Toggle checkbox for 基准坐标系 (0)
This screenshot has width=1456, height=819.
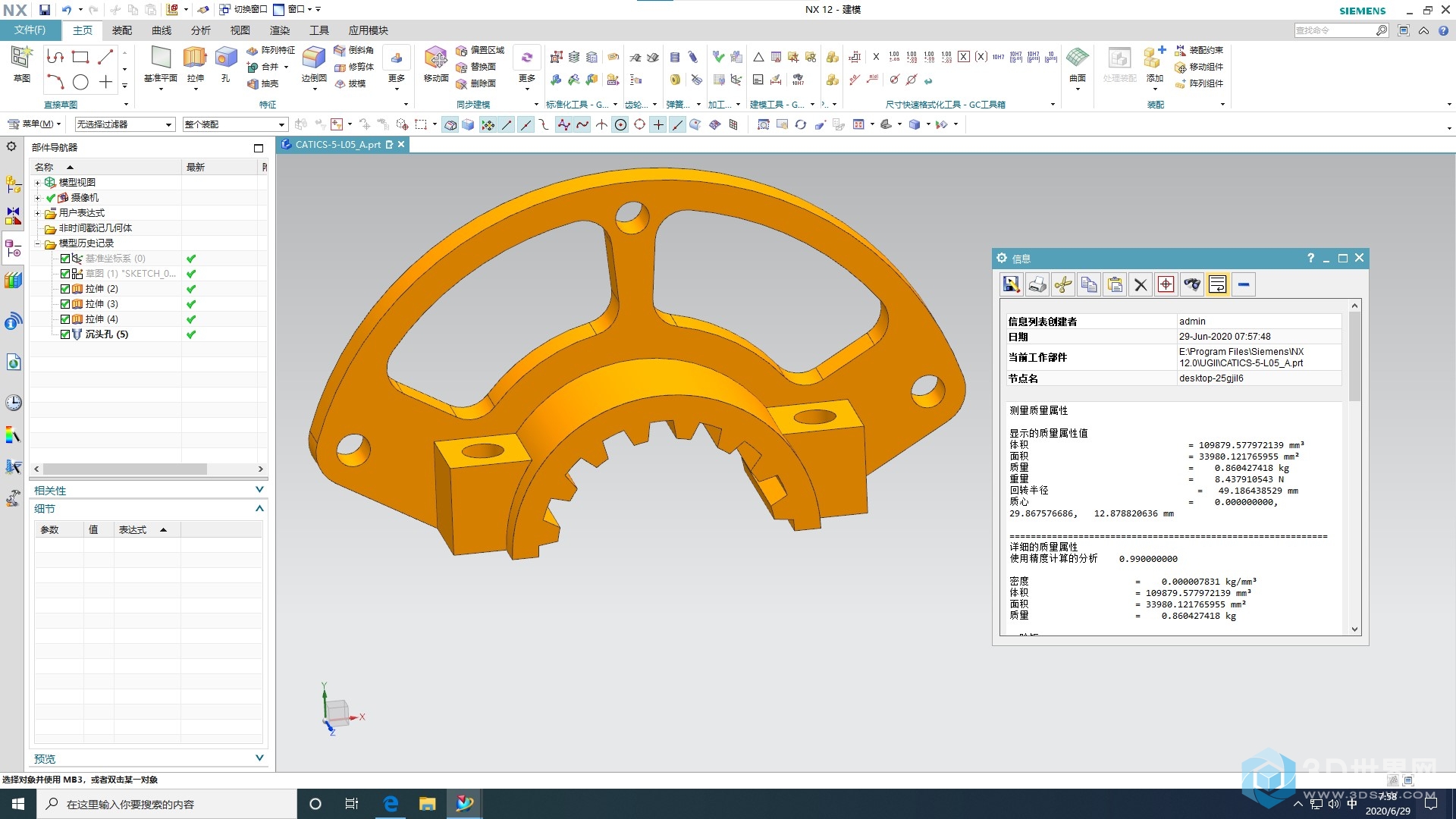pos(65,259)
